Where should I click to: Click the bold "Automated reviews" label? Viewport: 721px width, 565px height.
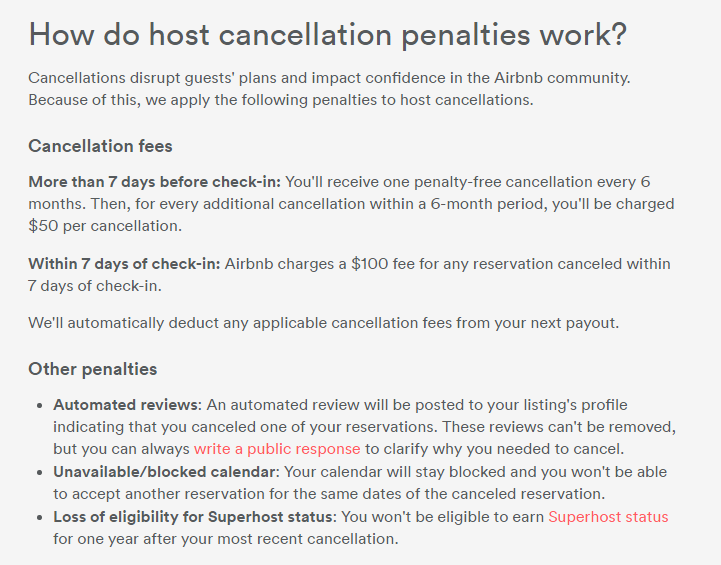(x=127, y=404)
